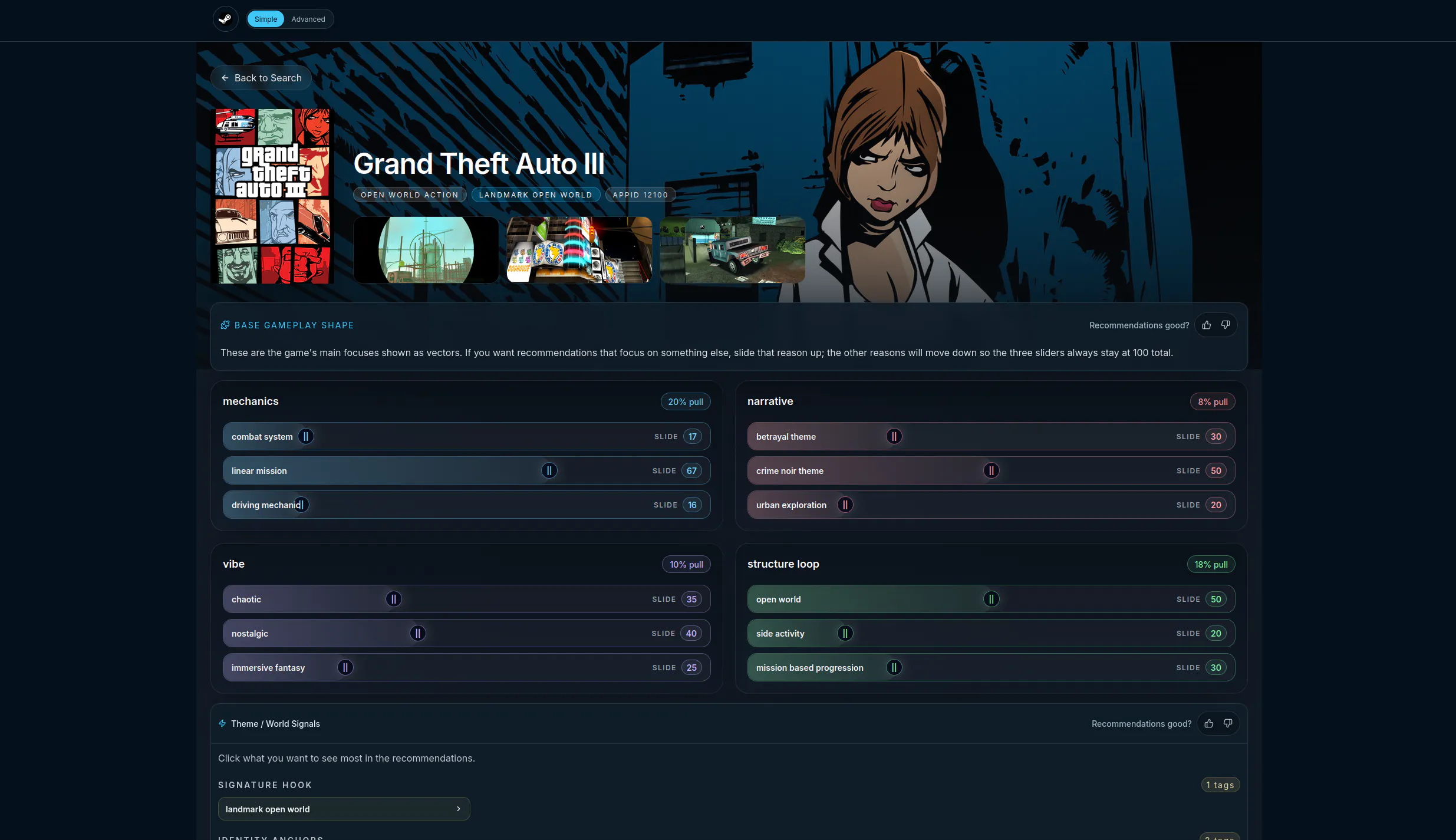Grab the open world slider handle

pyautogui.click(x=991, y=599)
